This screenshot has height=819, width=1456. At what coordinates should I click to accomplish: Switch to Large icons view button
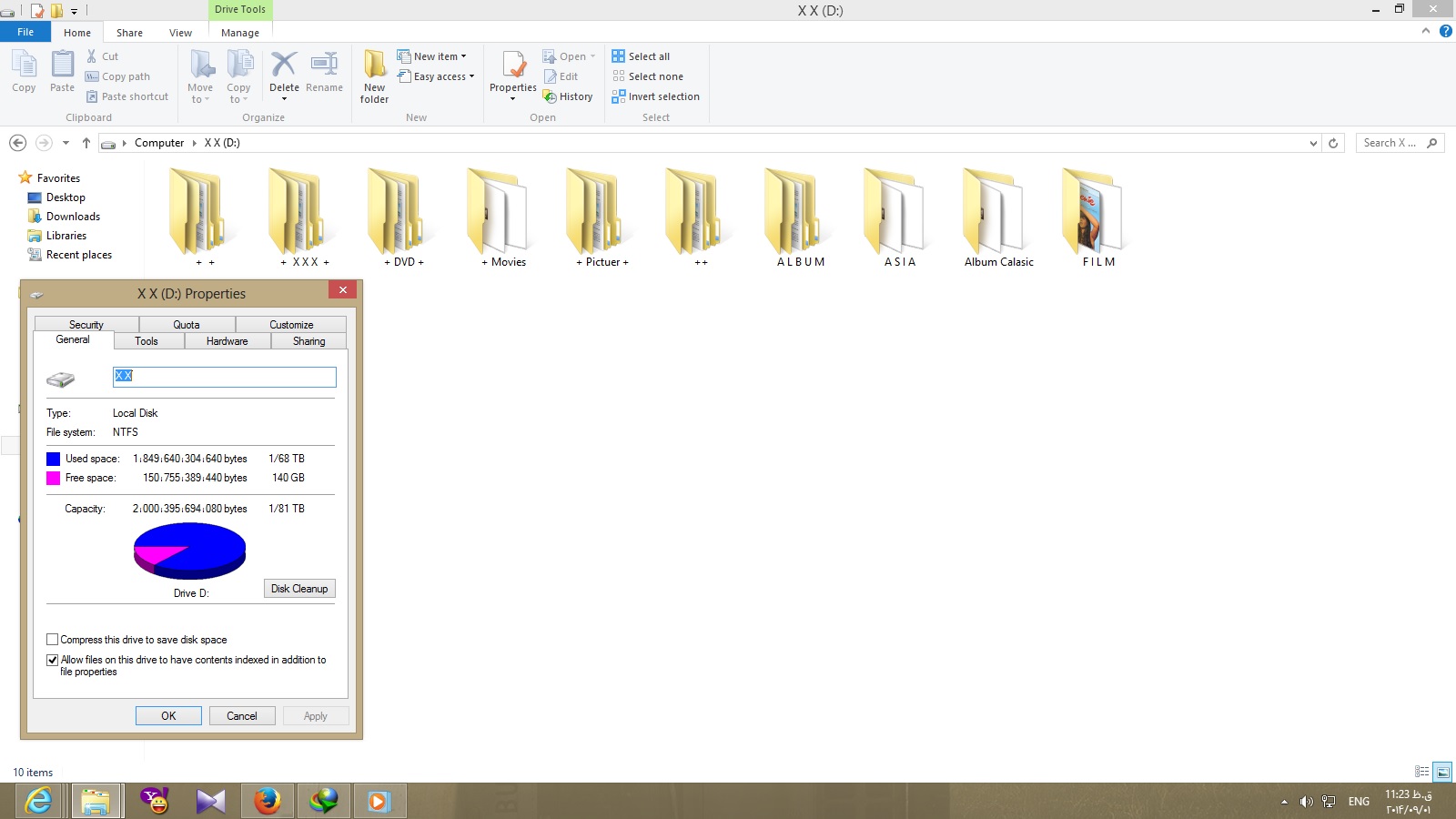[1442, 772]
